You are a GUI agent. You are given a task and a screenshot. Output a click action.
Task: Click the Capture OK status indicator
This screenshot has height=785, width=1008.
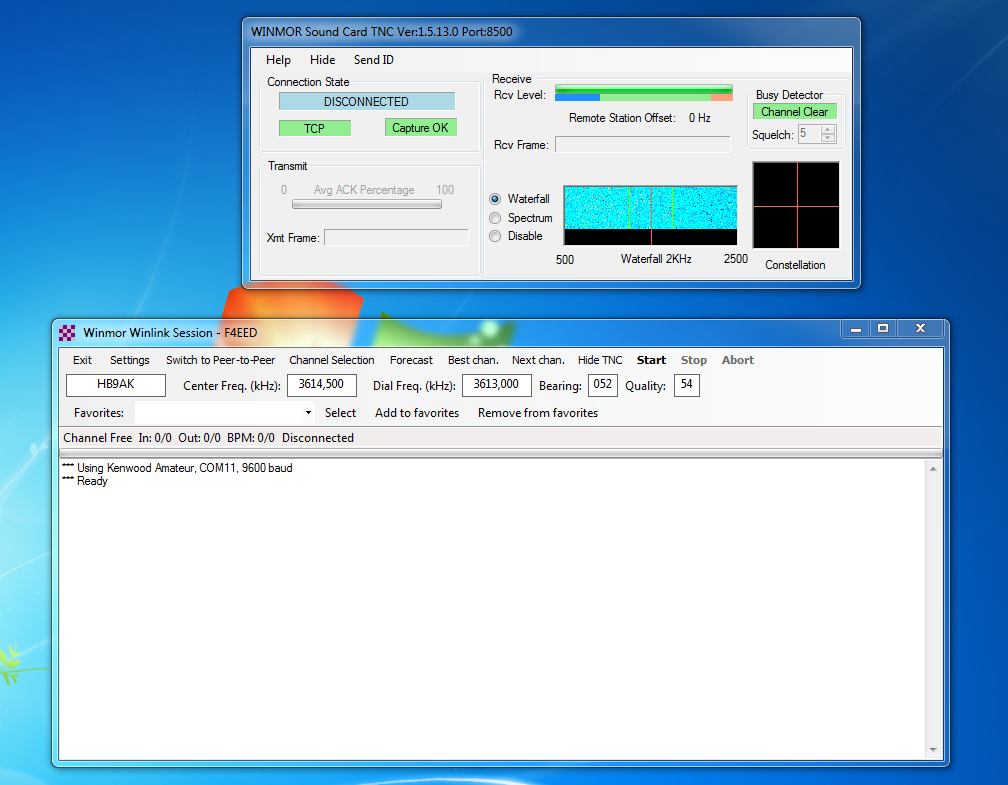tap(420, 128)
